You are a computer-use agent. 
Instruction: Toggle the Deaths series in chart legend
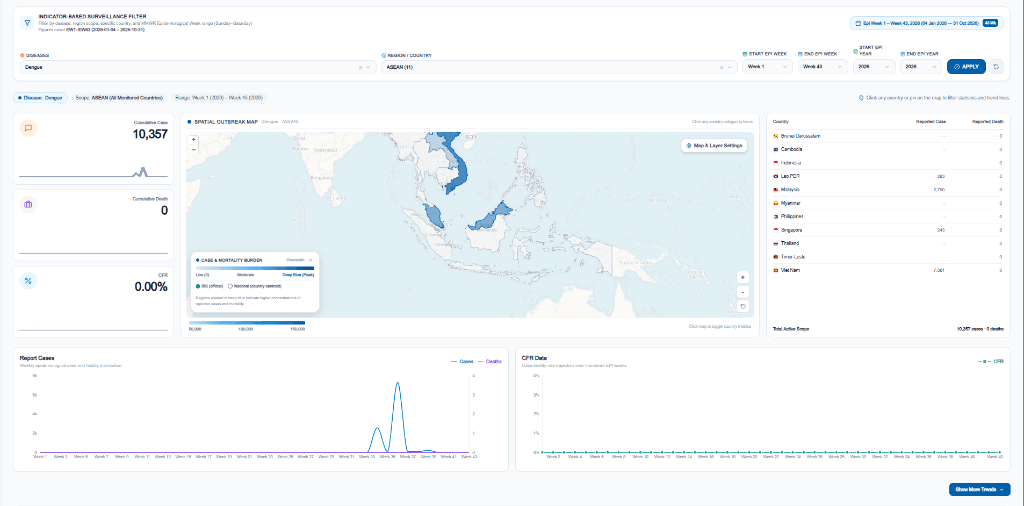[490, 361]
